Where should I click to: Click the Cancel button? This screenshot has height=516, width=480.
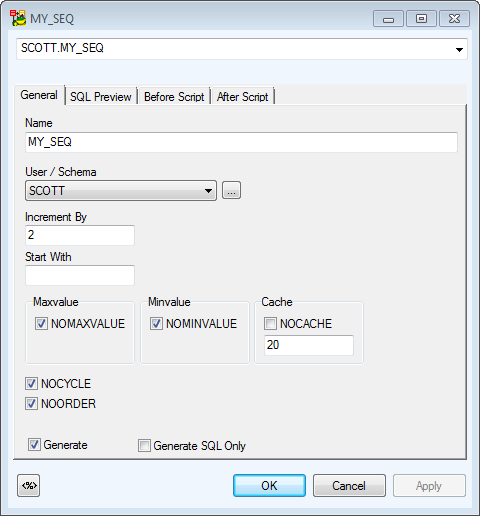click(x=349, y=486)
